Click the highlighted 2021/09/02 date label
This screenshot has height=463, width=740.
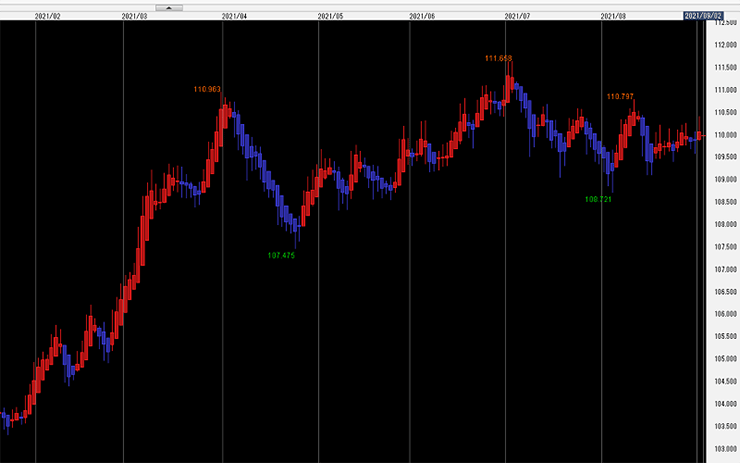(x=701, y=16)
